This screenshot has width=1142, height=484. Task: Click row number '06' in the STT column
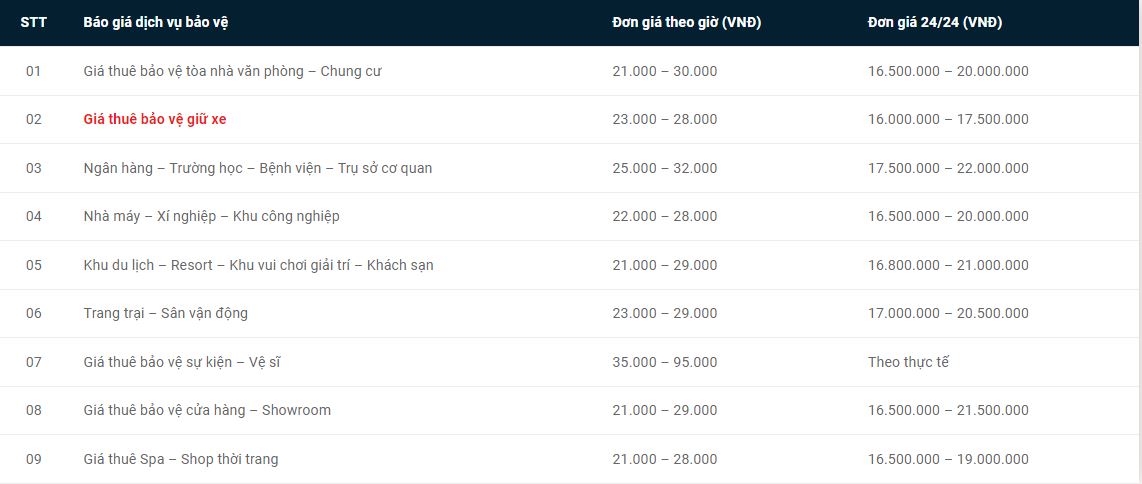click(x=34, y=313)
